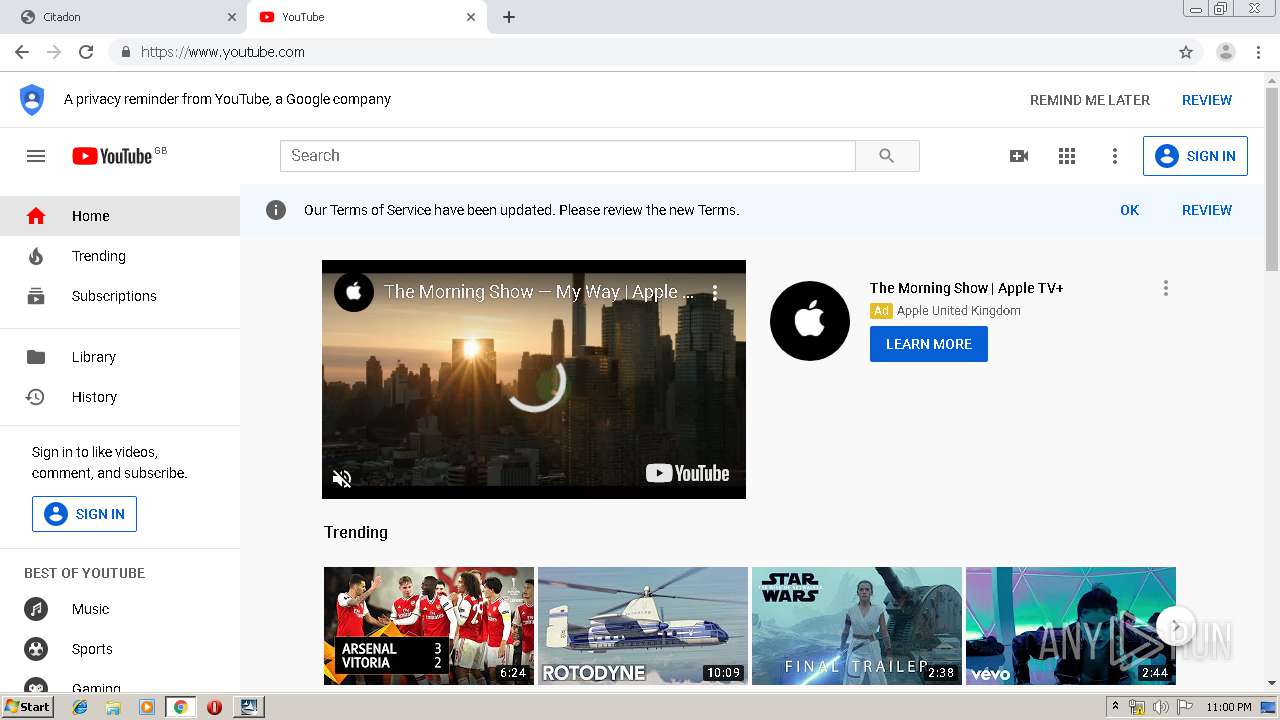Viewport: 1280px width, 720px height.
Task: Open the create video camera icon
Action: tap(1019, 156)
